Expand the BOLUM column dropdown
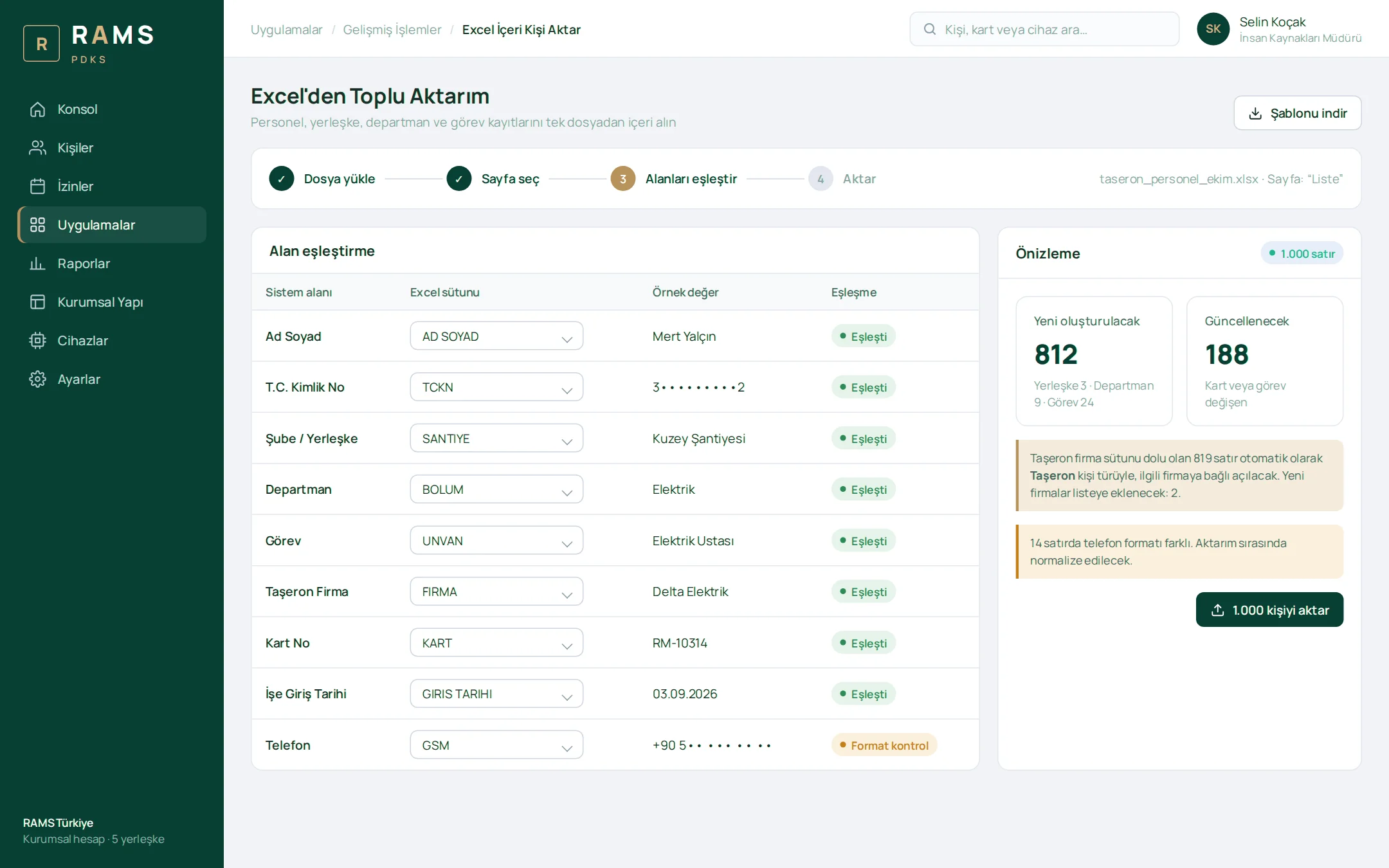Viewport: 1389px width, 868px height. point(496,489)
